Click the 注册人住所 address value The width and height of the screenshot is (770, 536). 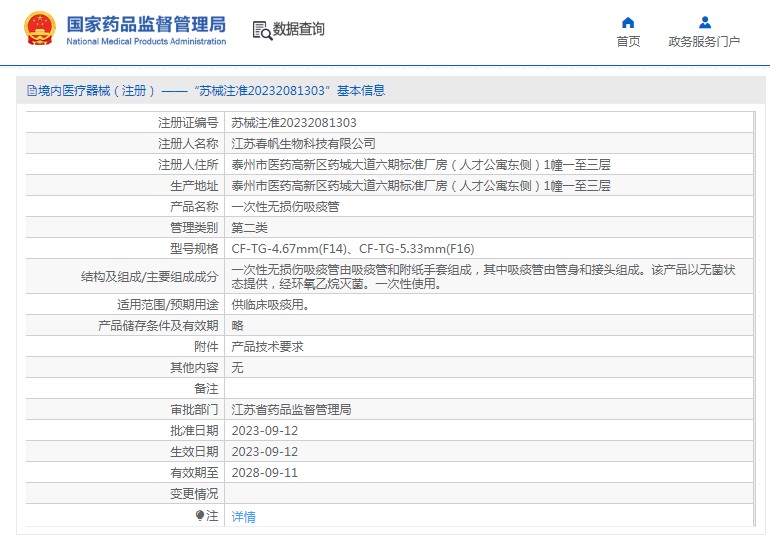tap(421, 165)
